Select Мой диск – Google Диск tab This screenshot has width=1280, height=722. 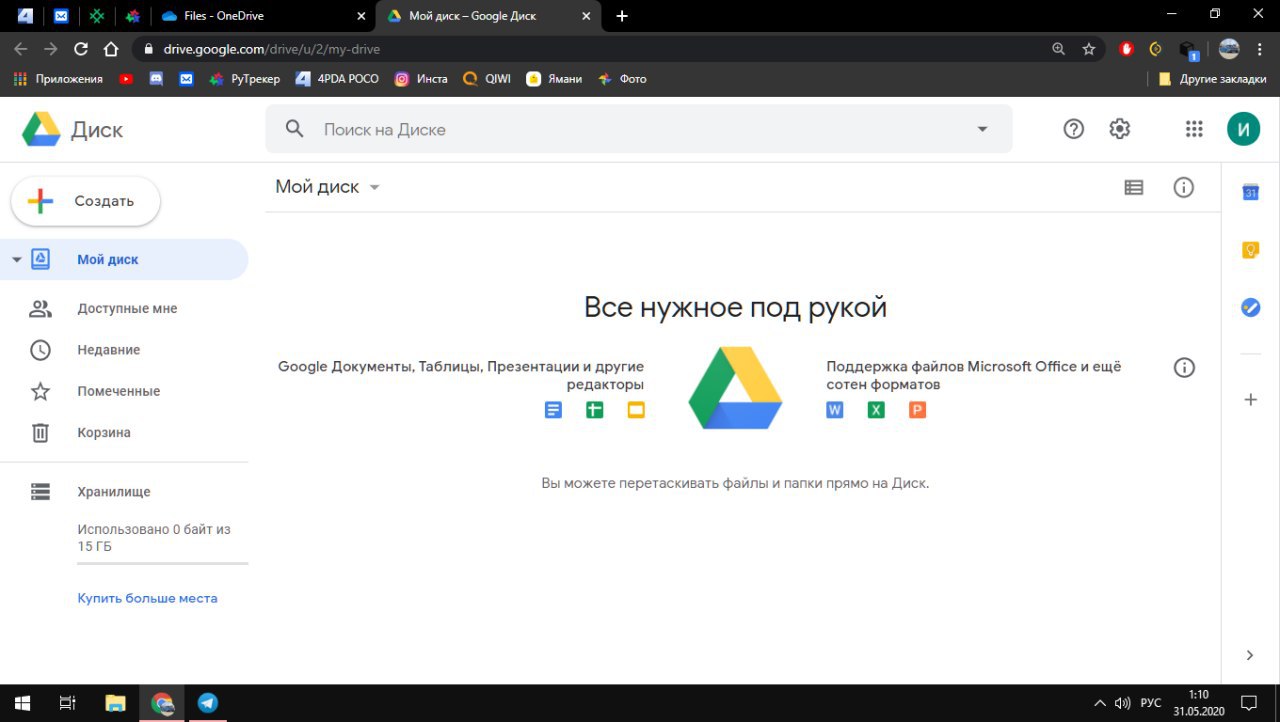489,16
